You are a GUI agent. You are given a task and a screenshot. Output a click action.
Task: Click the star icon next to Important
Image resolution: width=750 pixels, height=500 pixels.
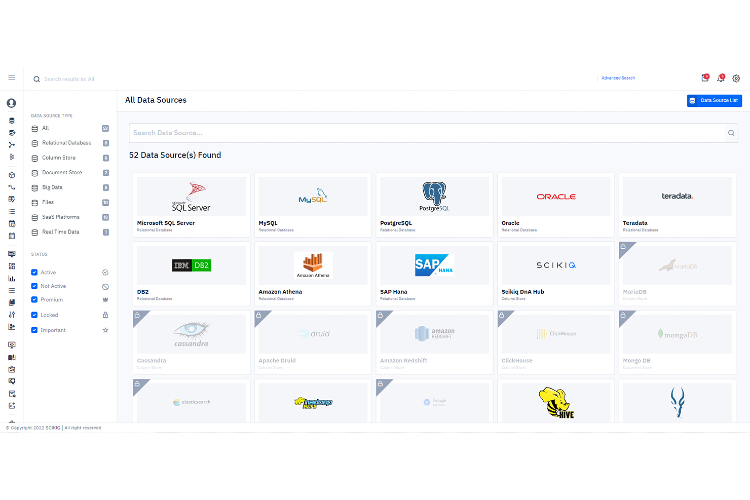point(105,330)
